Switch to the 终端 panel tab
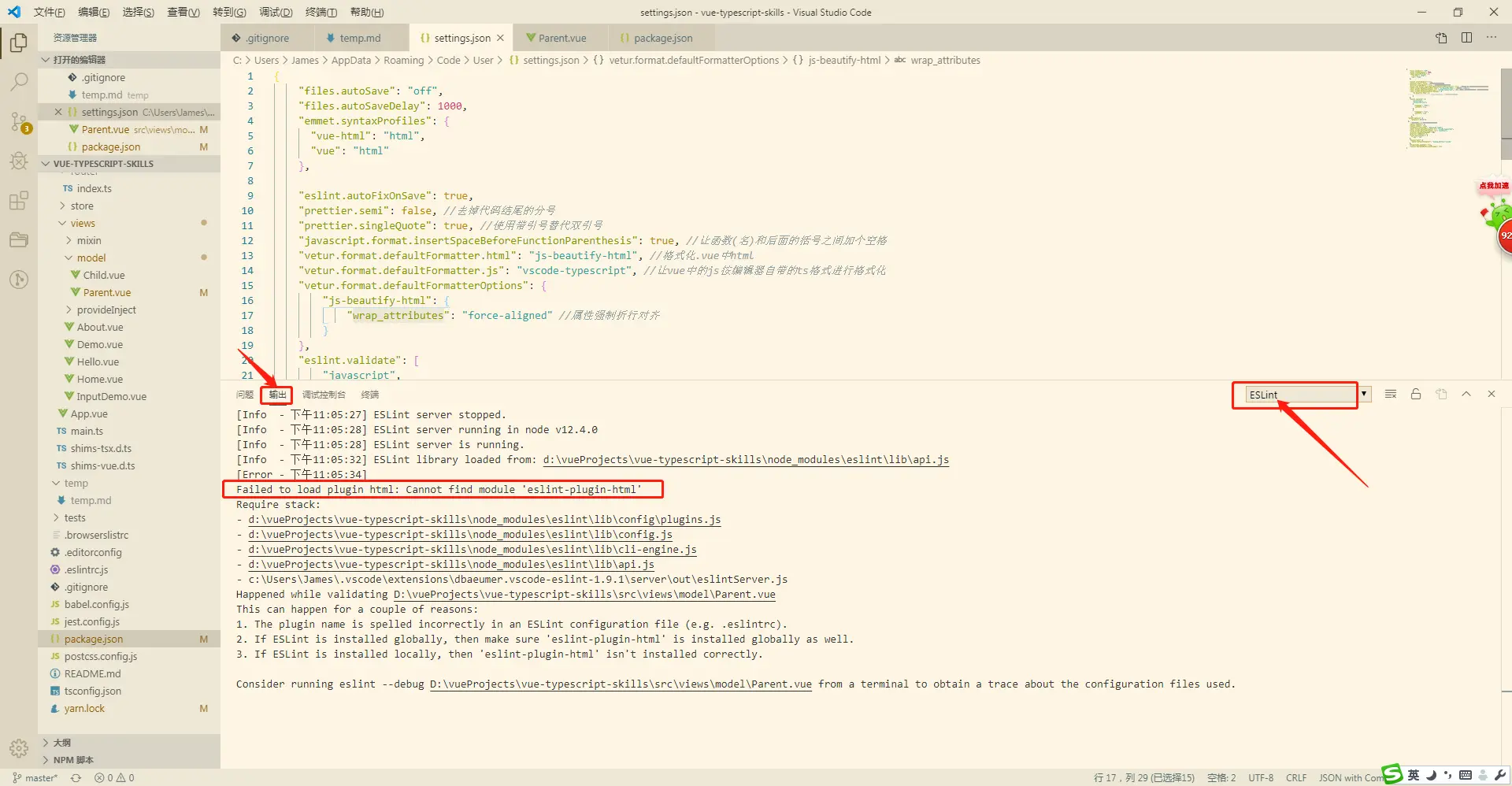Image resolution: width=1512 pixels, height=786 pixels. coord(370,395)
